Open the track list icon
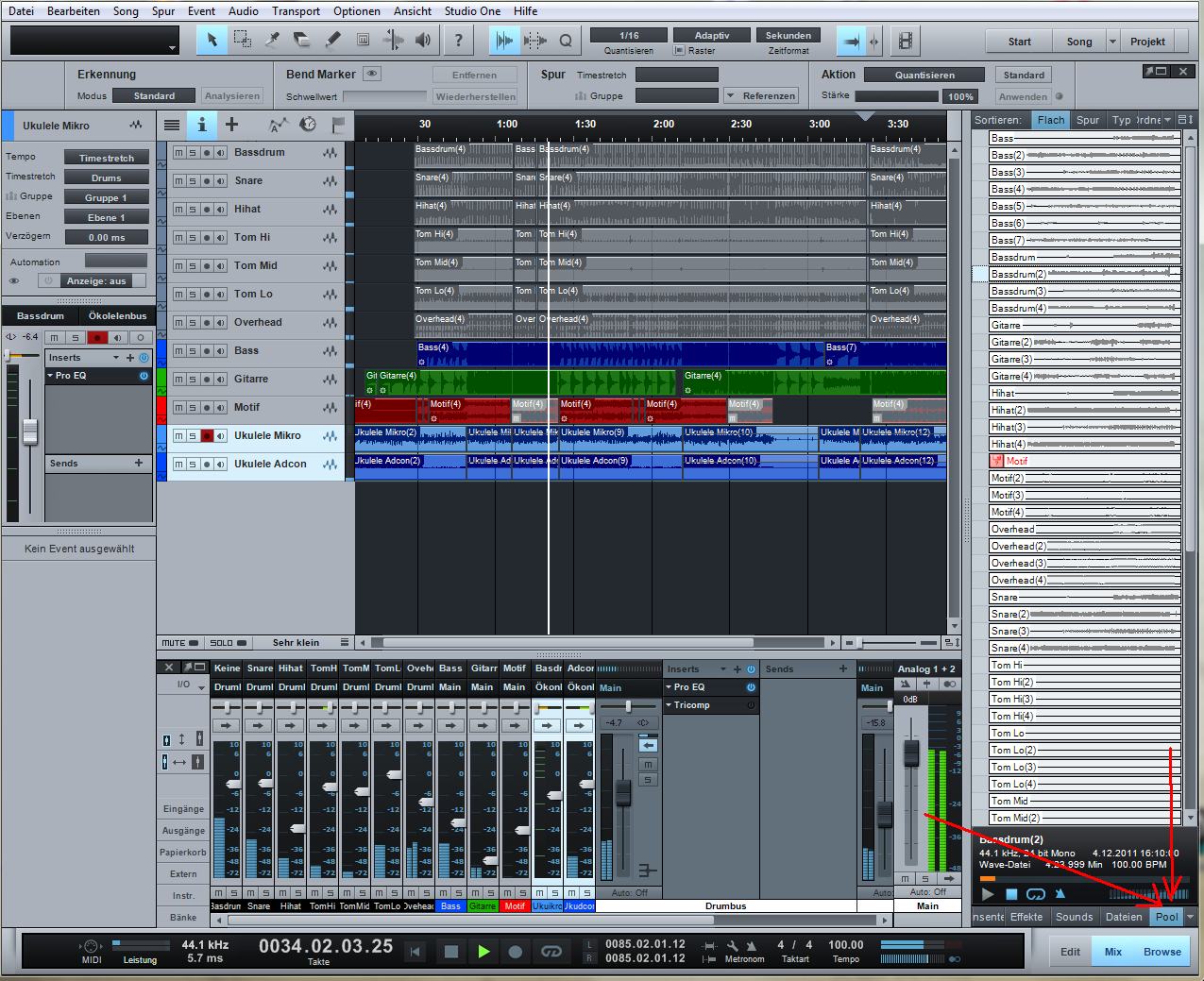Image resolution: width=1204 pixels, height=981 pixels. click(x=171, y=125)
